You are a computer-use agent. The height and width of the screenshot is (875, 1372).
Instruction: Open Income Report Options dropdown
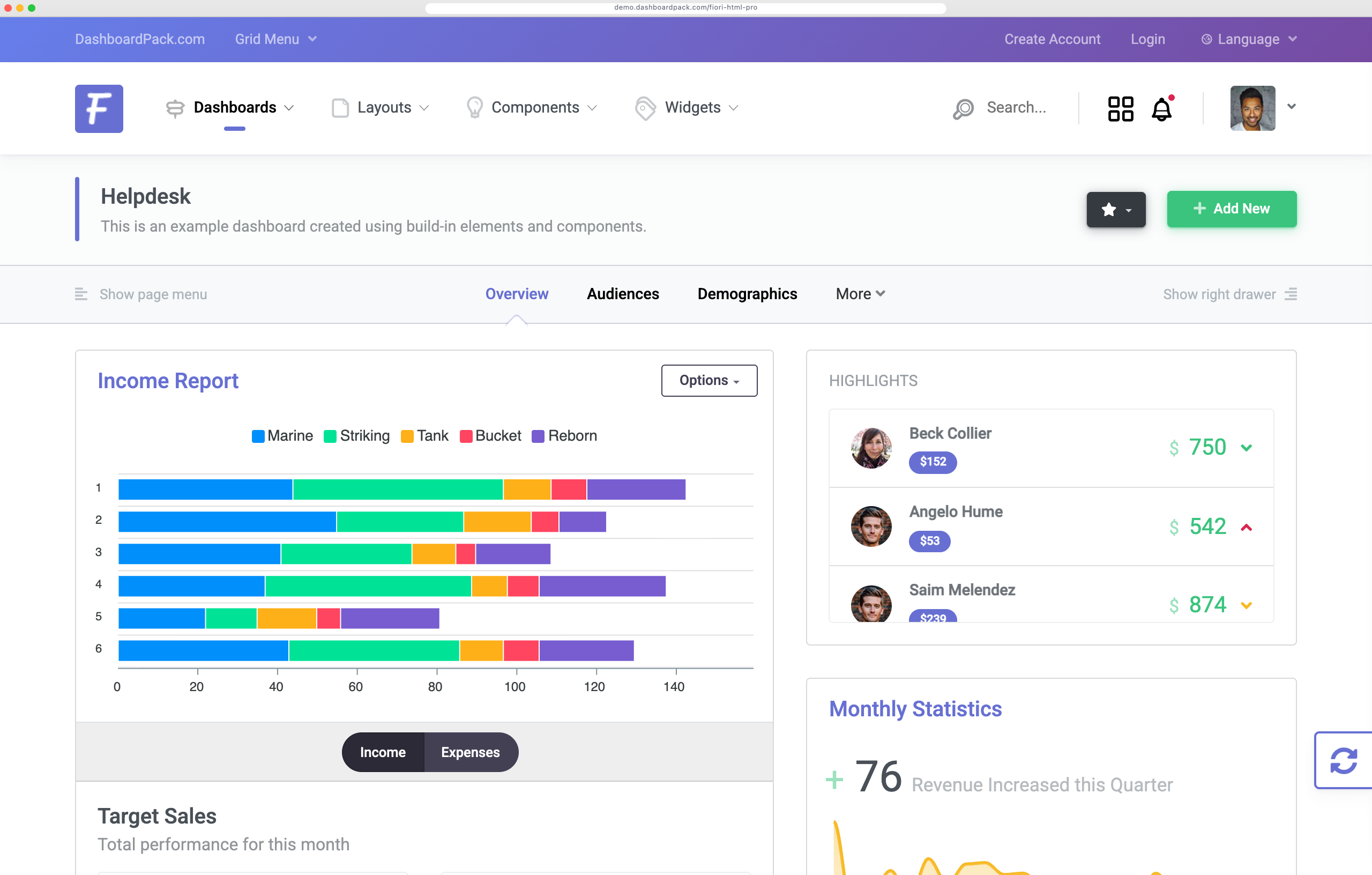pos(709,380)
